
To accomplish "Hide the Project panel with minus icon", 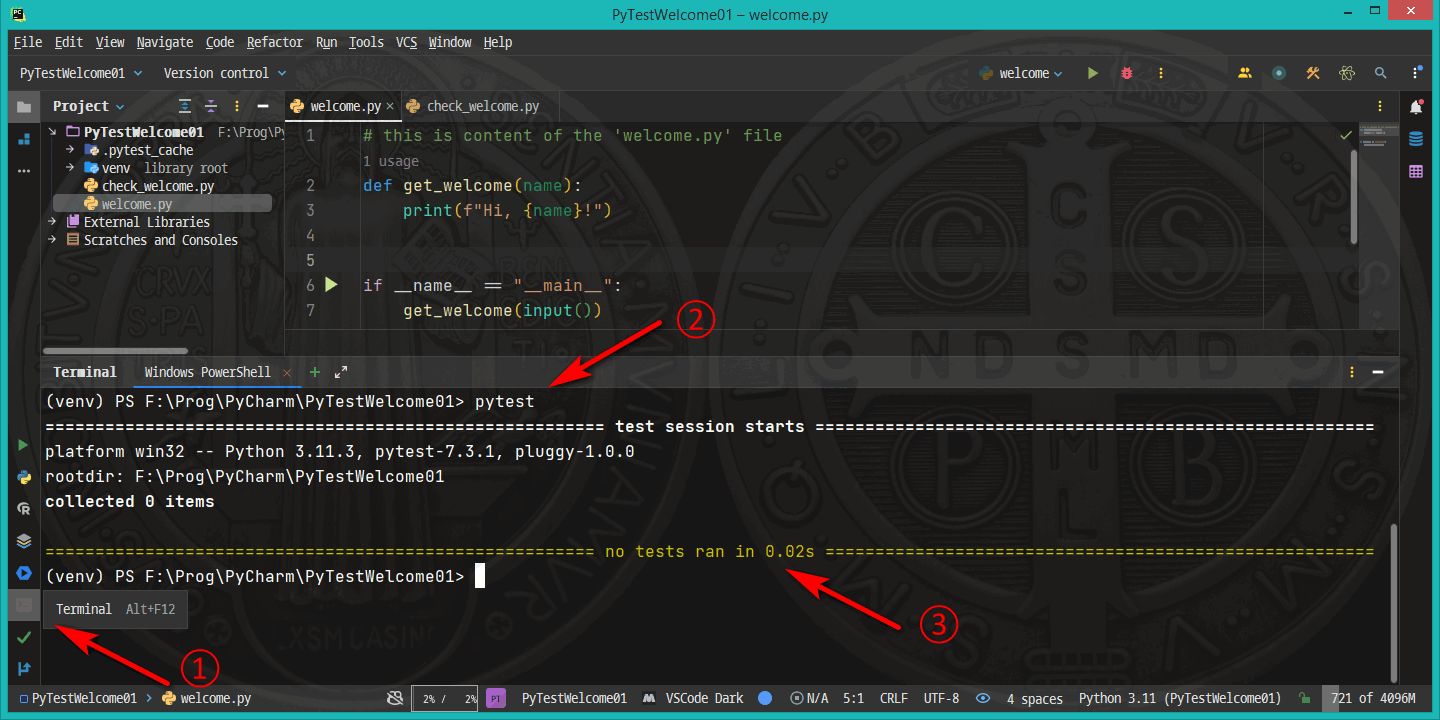I will click(263, 106).
